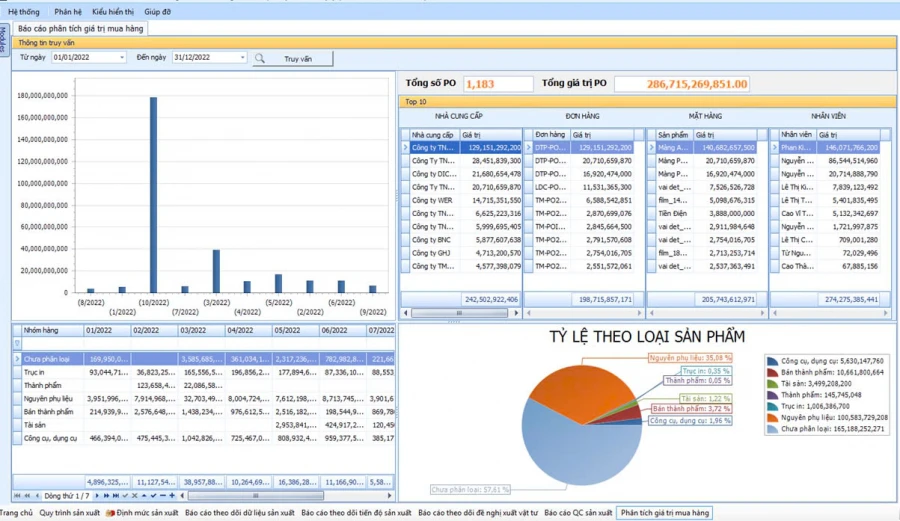900x521 pixels.
Task: Open the Phân hệ menu
Action: [x=68, y=11]
